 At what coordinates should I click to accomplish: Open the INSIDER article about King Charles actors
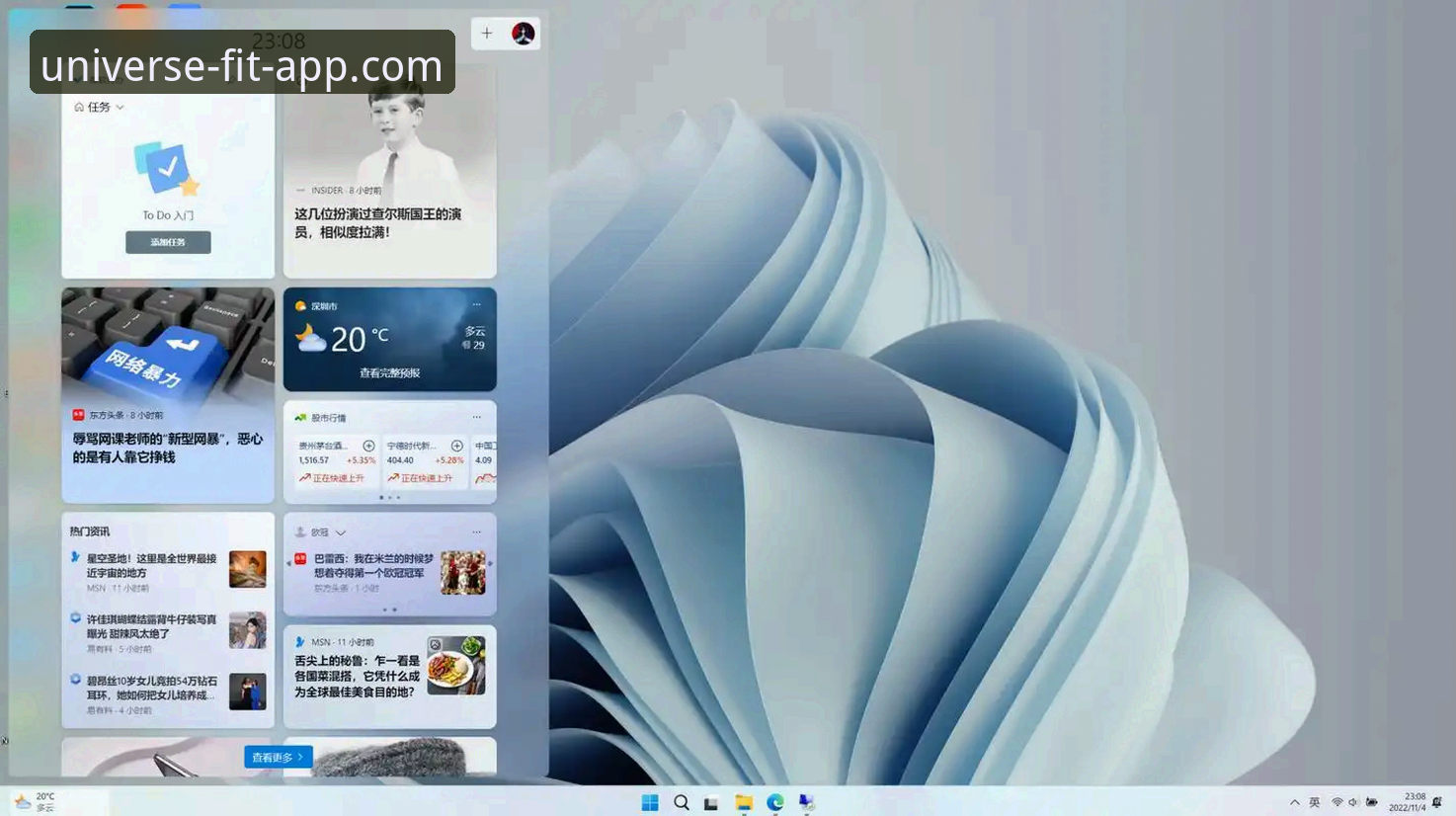[377, 223]
